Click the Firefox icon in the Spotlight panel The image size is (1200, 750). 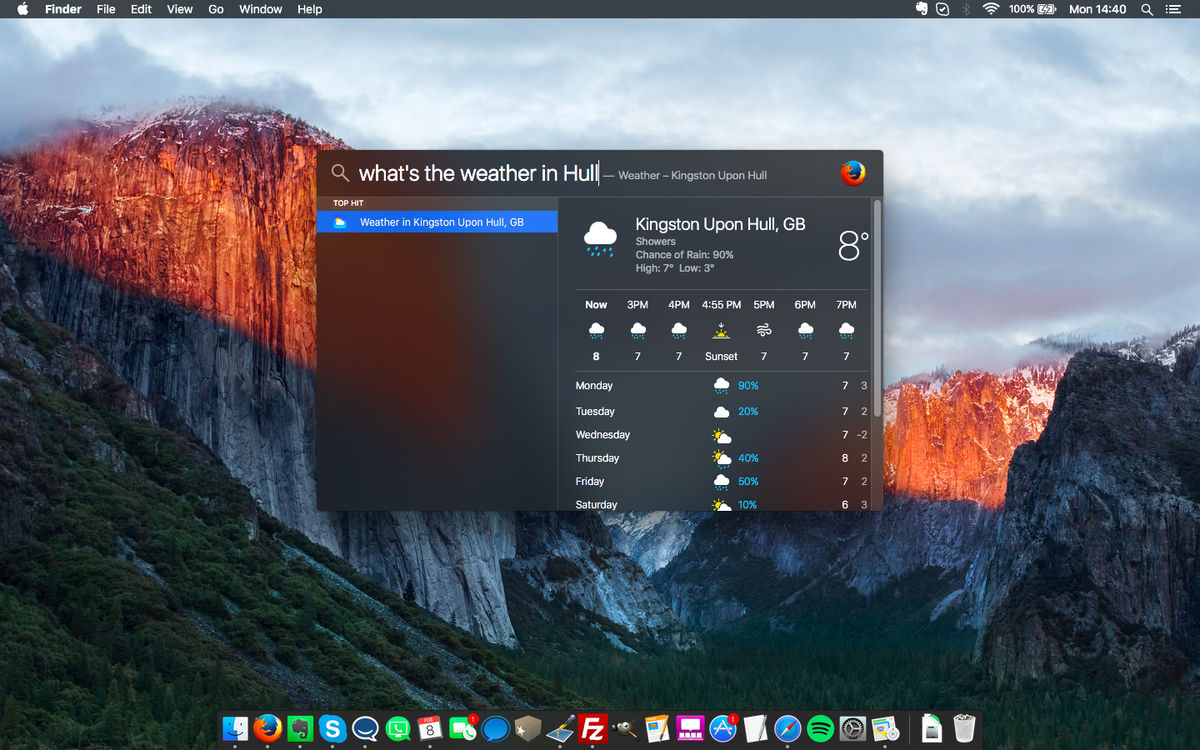(x=853, y=172)
